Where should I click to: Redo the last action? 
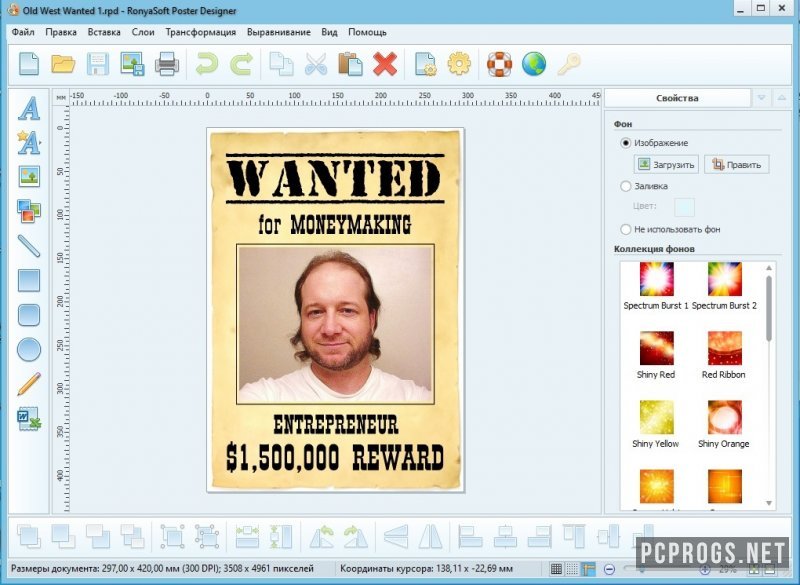241,64
